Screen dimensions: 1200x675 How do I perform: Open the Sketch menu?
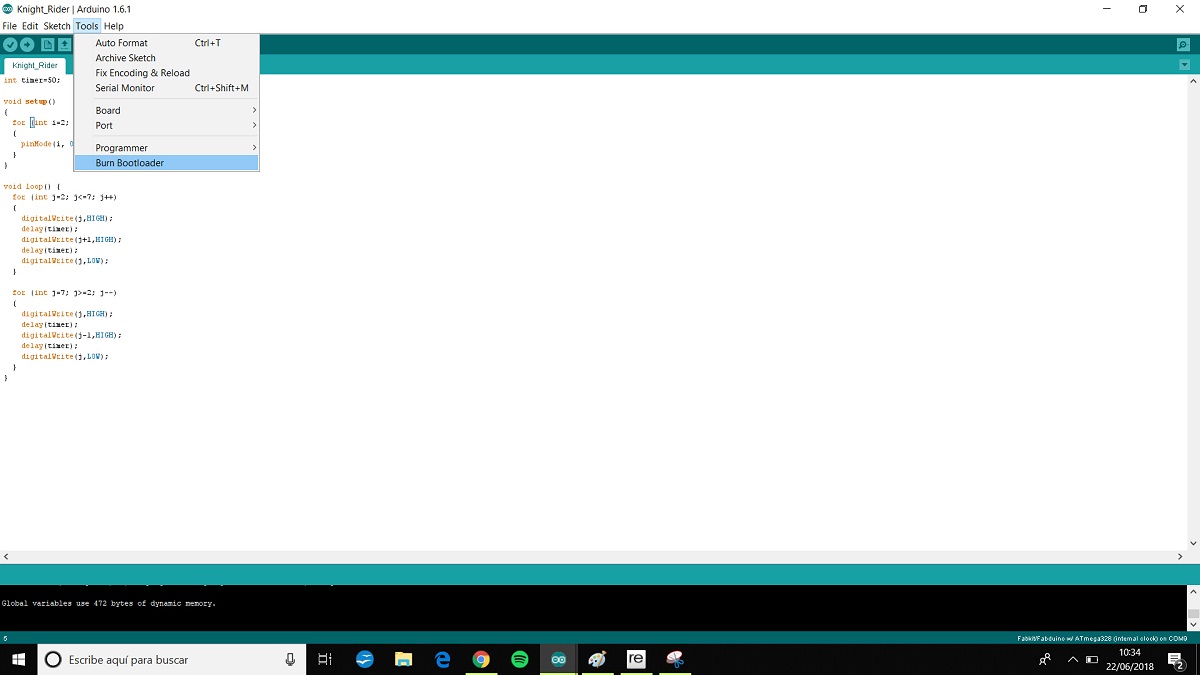(x=57, y=26)
